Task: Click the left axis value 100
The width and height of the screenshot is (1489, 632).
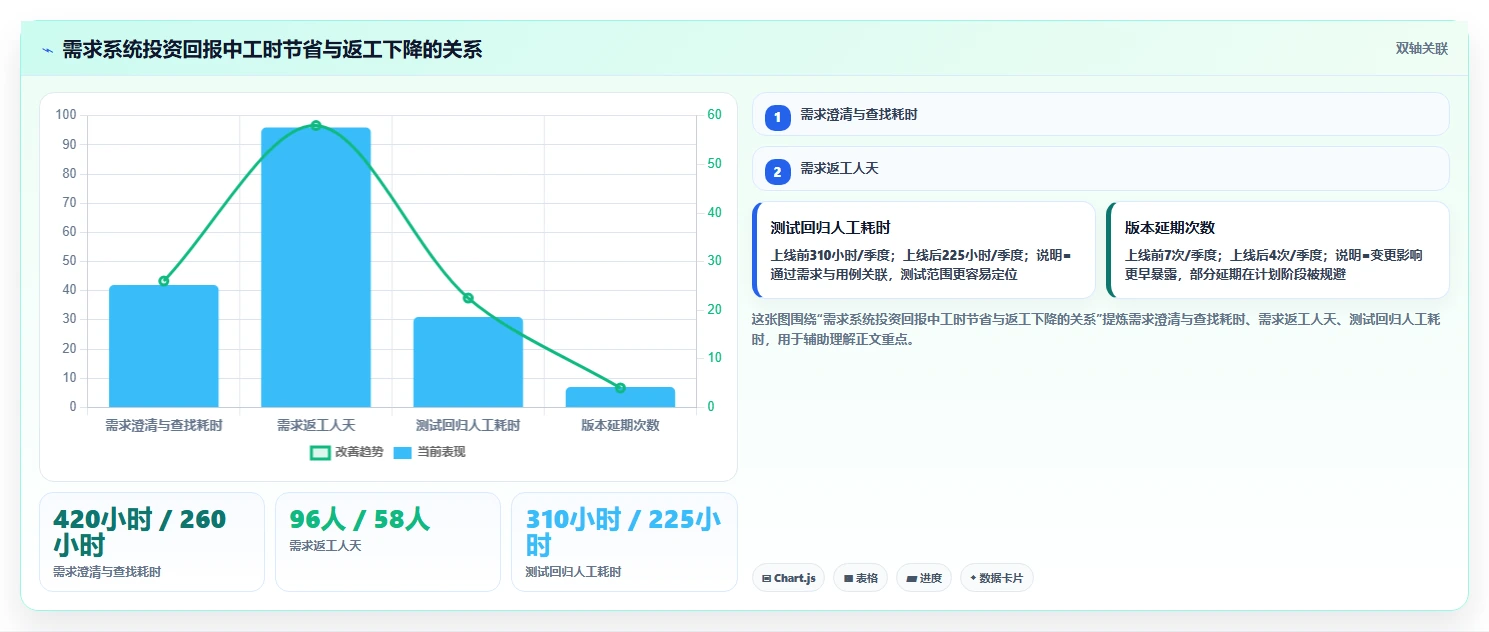Action: [x=66, y=115]
